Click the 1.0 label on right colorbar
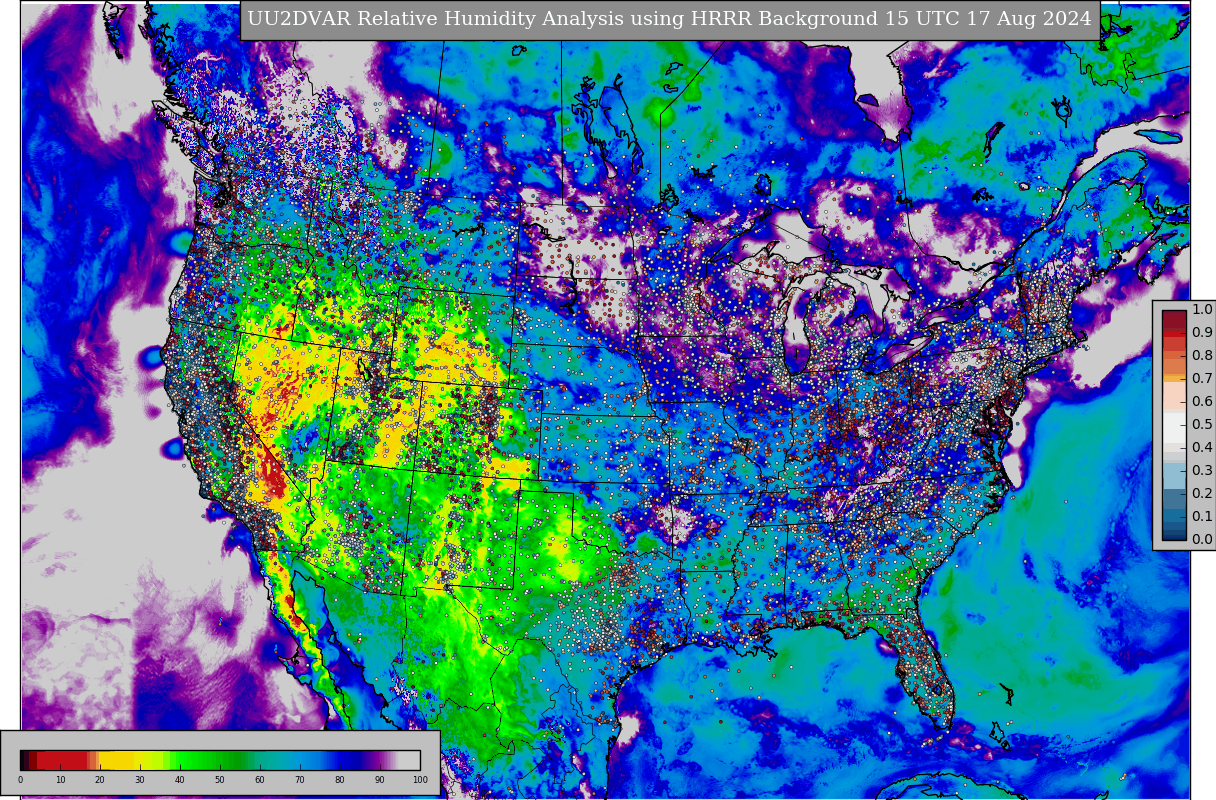The width and height of the screenshot is (1216, 800). (1202, 310)
